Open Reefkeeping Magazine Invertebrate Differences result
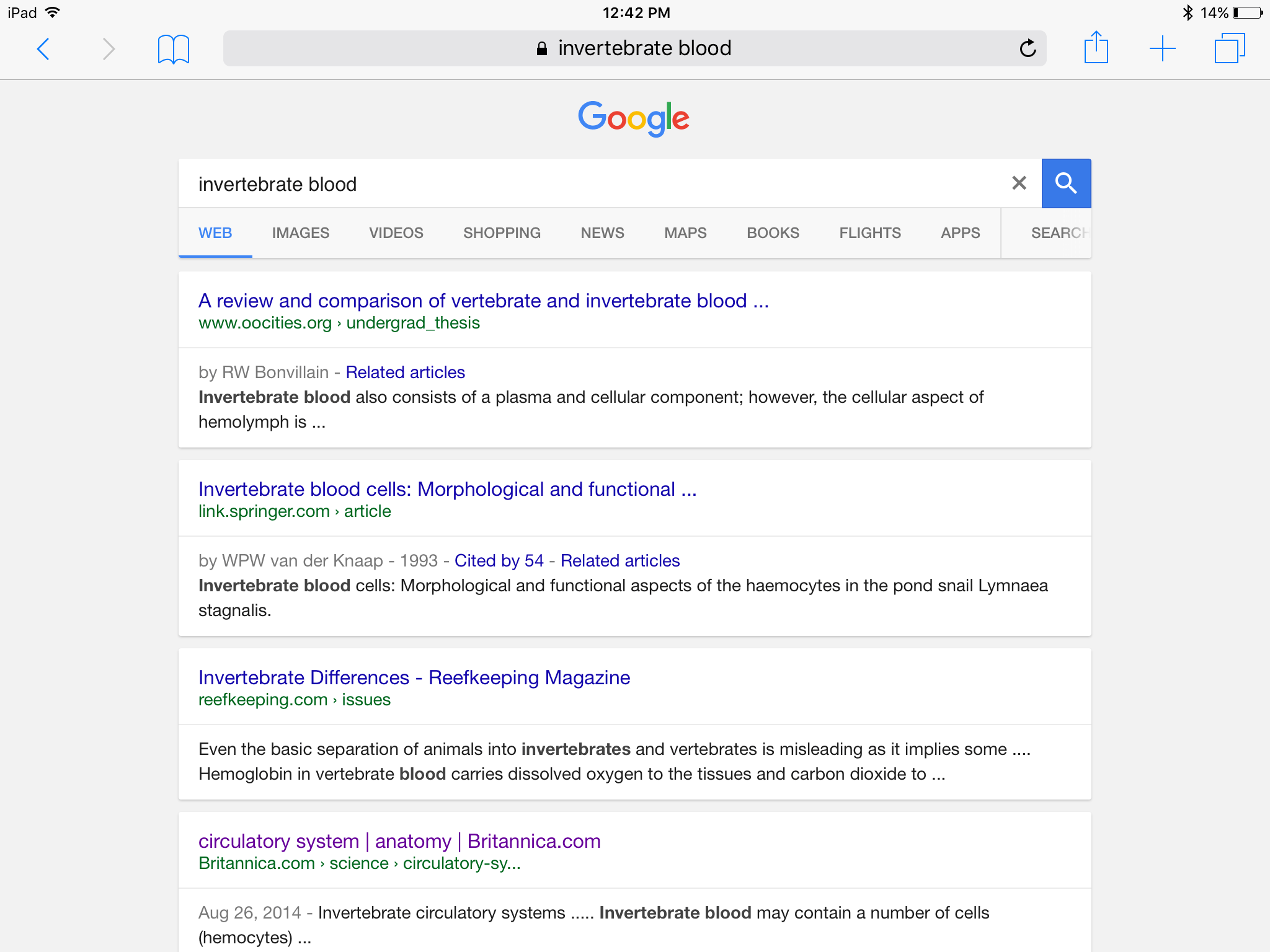 (414, 677)
